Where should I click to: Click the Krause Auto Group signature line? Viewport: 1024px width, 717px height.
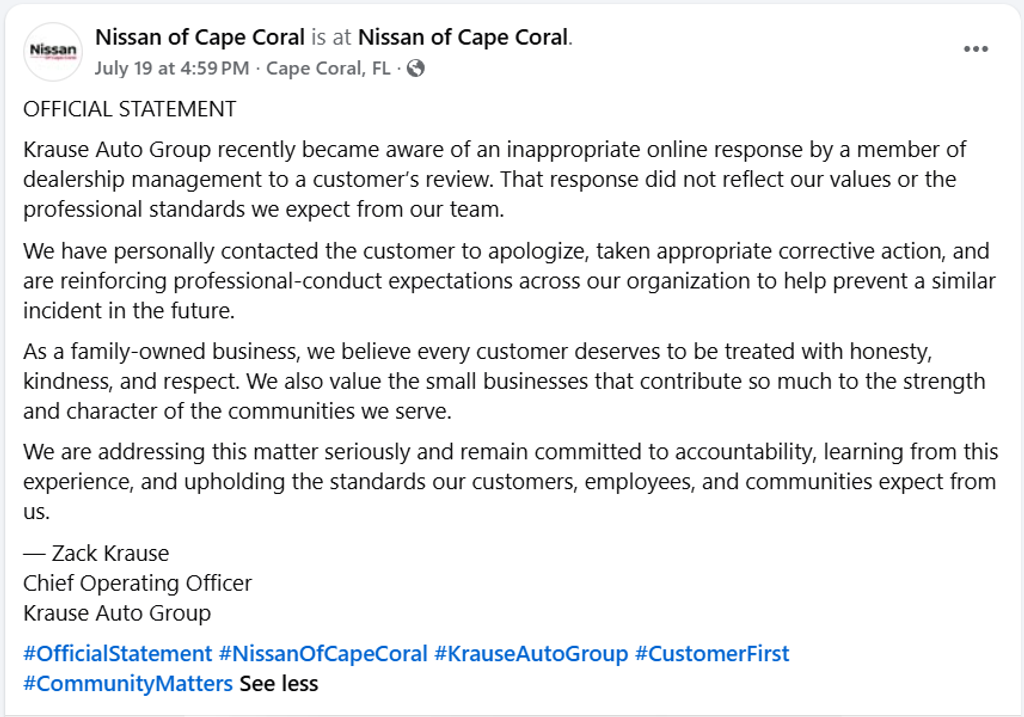point(117,613)
